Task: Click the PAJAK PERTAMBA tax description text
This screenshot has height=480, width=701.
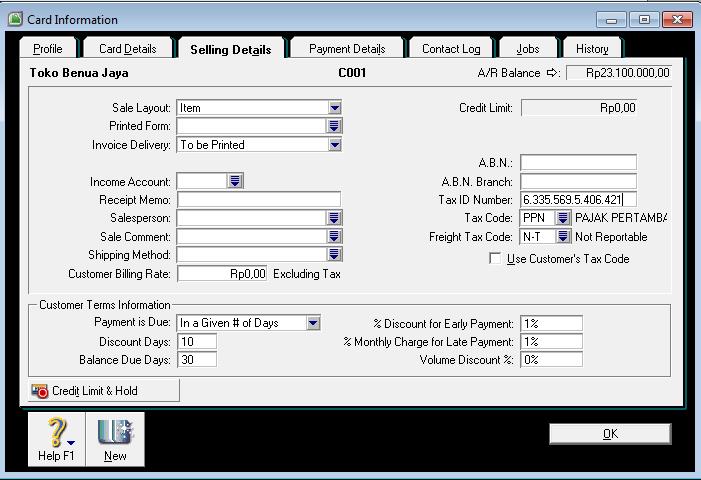Action: [621, 218]
